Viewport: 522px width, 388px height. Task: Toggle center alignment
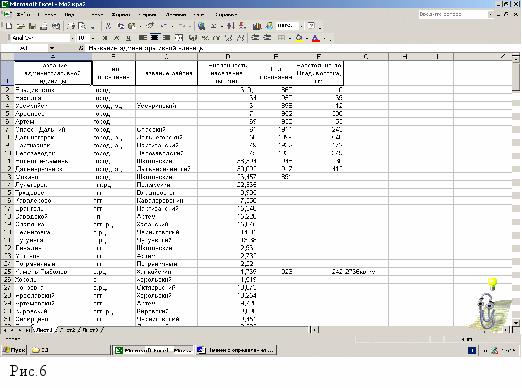coord(155,38)
